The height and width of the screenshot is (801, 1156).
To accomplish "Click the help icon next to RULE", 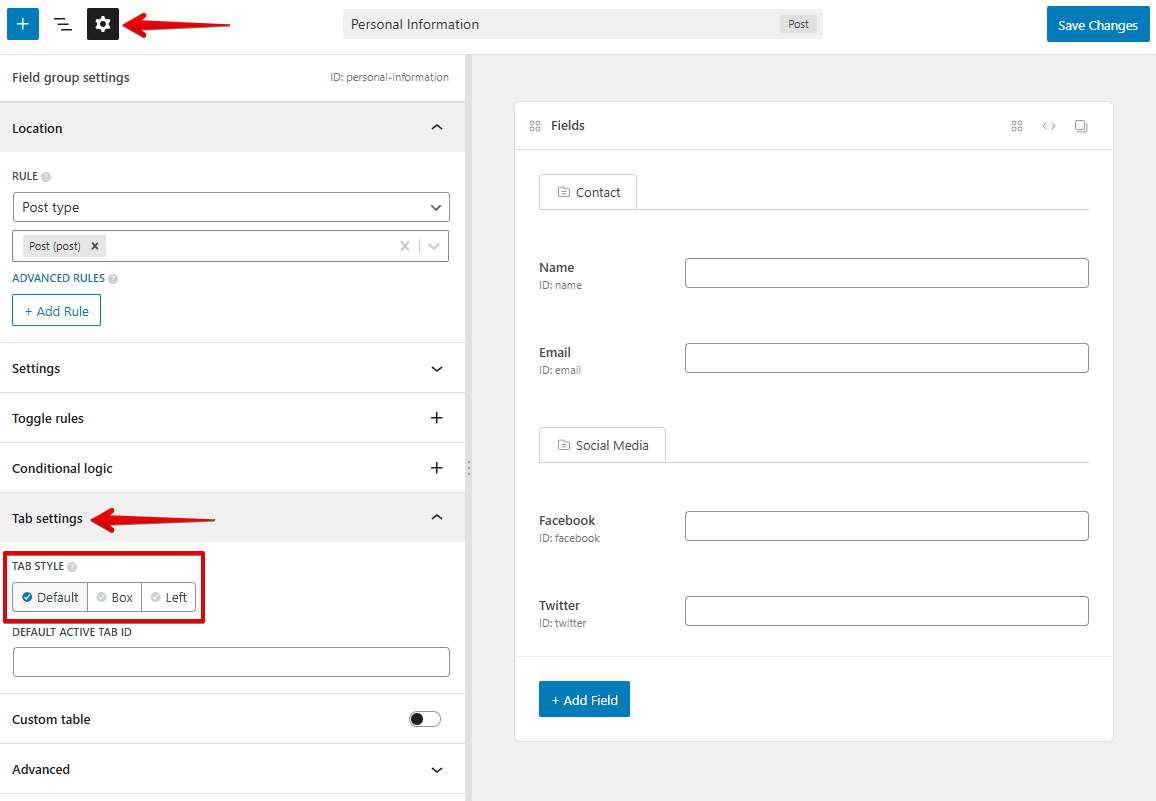I will [x=46, y=177].
